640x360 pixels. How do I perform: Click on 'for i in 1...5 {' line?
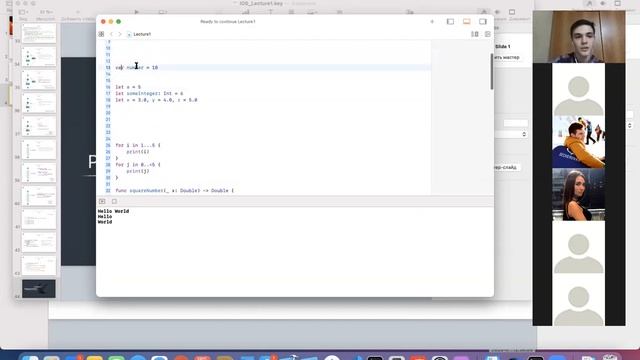(x=138, y=145)
